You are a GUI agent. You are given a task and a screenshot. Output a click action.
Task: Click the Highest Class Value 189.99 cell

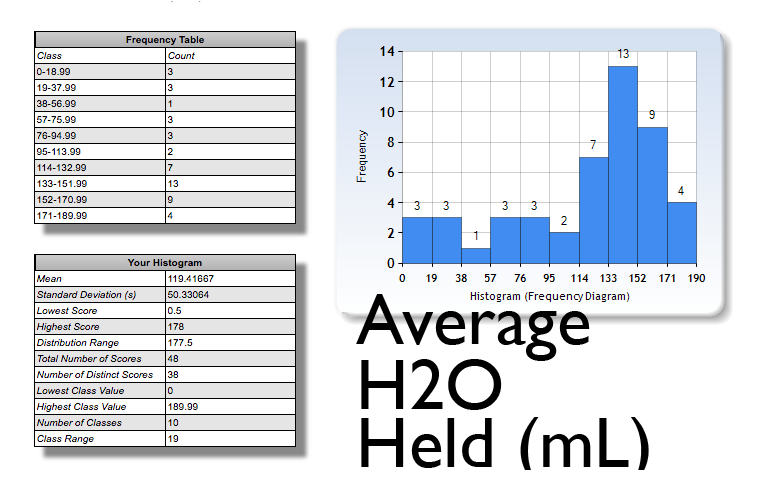coord(230,407)
